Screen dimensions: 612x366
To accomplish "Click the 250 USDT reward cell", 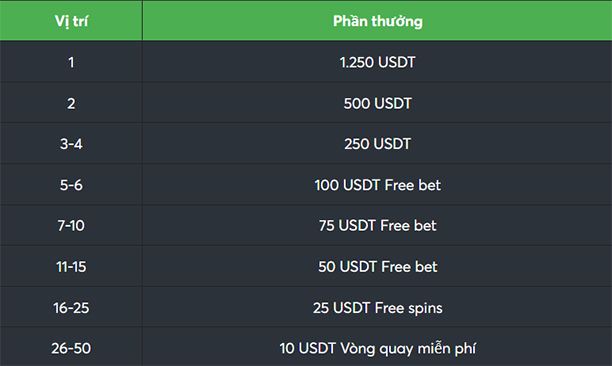I will point(377,144).
